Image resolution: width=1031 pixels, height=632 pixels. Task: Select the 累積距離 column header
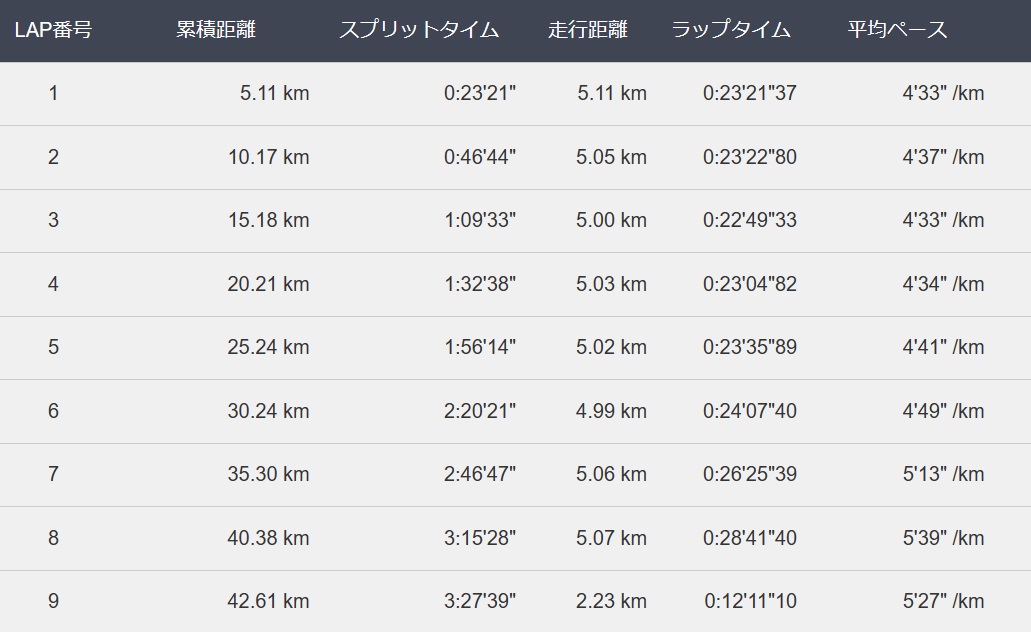point(216,30)
